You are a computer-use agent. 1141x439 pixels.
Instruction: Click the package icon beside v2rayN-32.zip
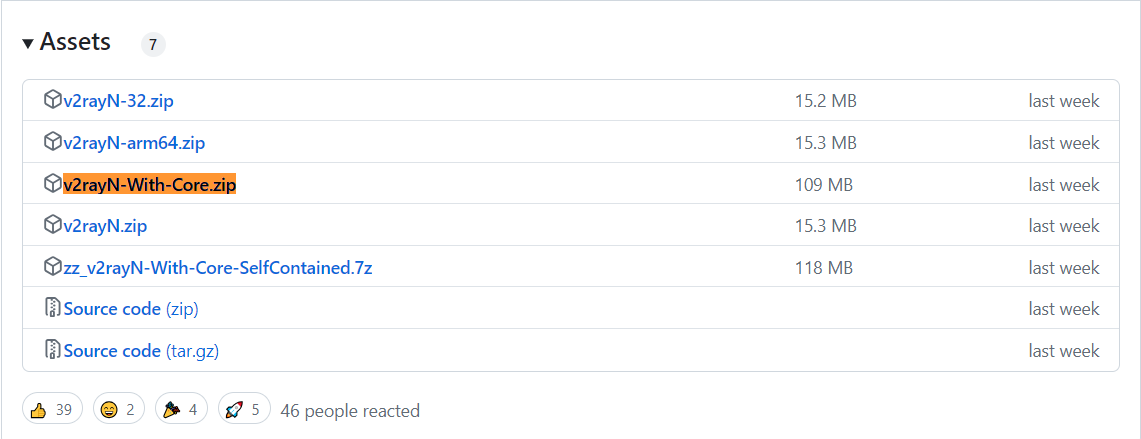click(x=52, y=100)
